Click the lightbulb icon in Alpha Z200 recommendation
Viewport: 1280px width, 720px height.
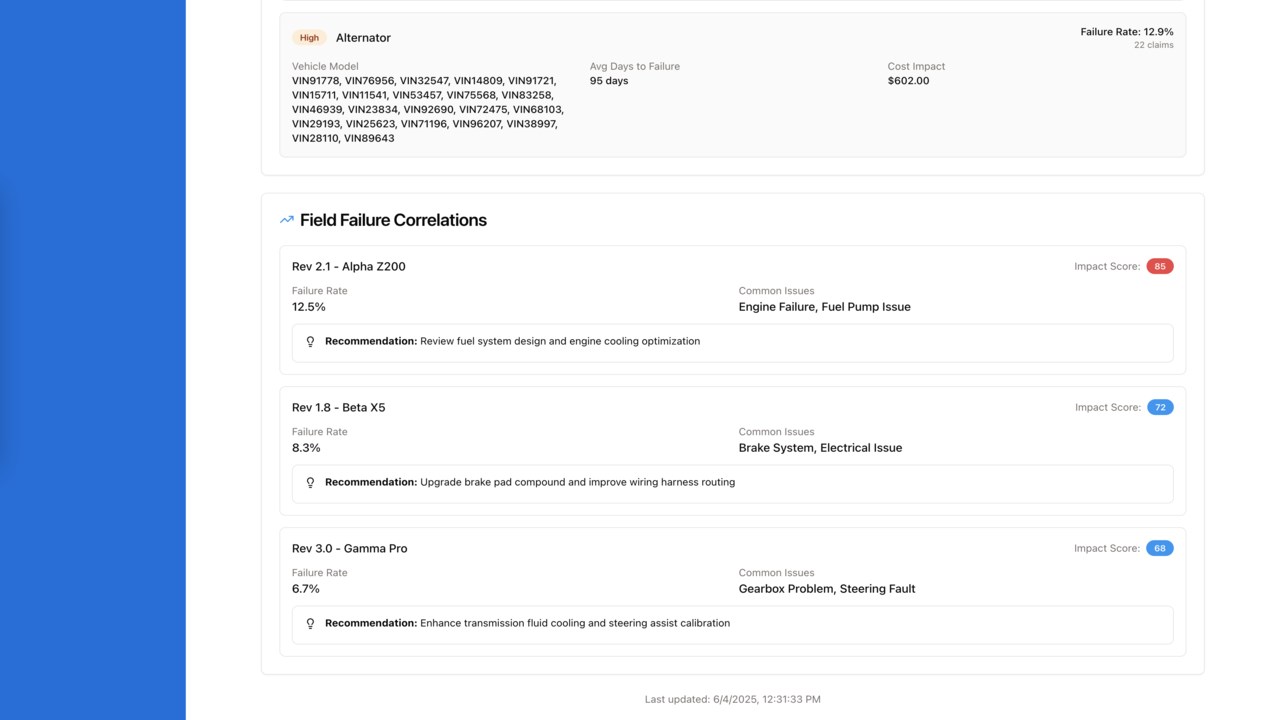[x=310, y=342]
